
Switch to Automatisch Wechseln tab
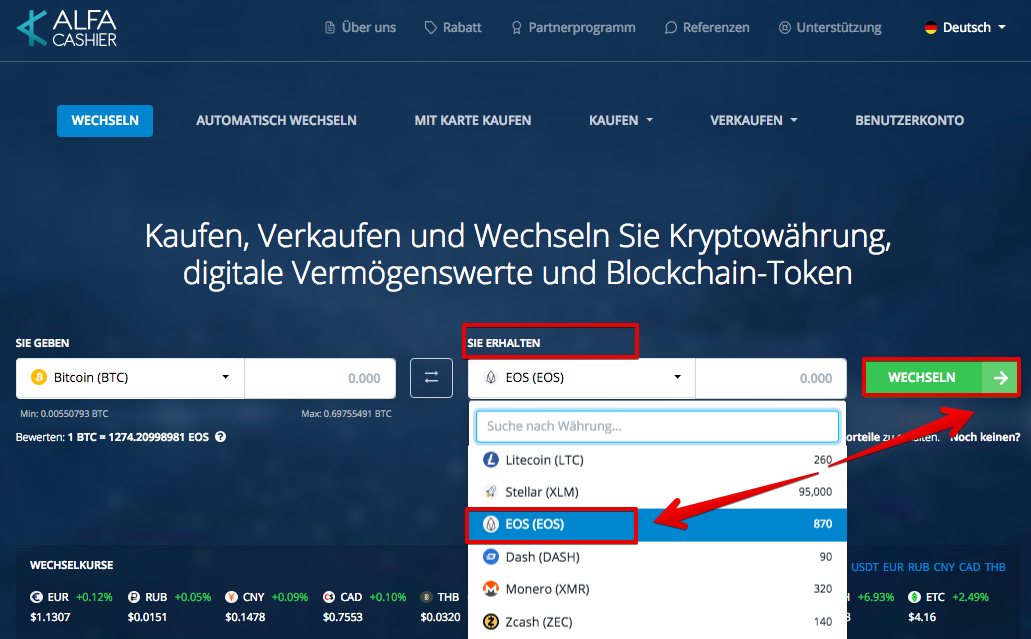click(276, 120)
